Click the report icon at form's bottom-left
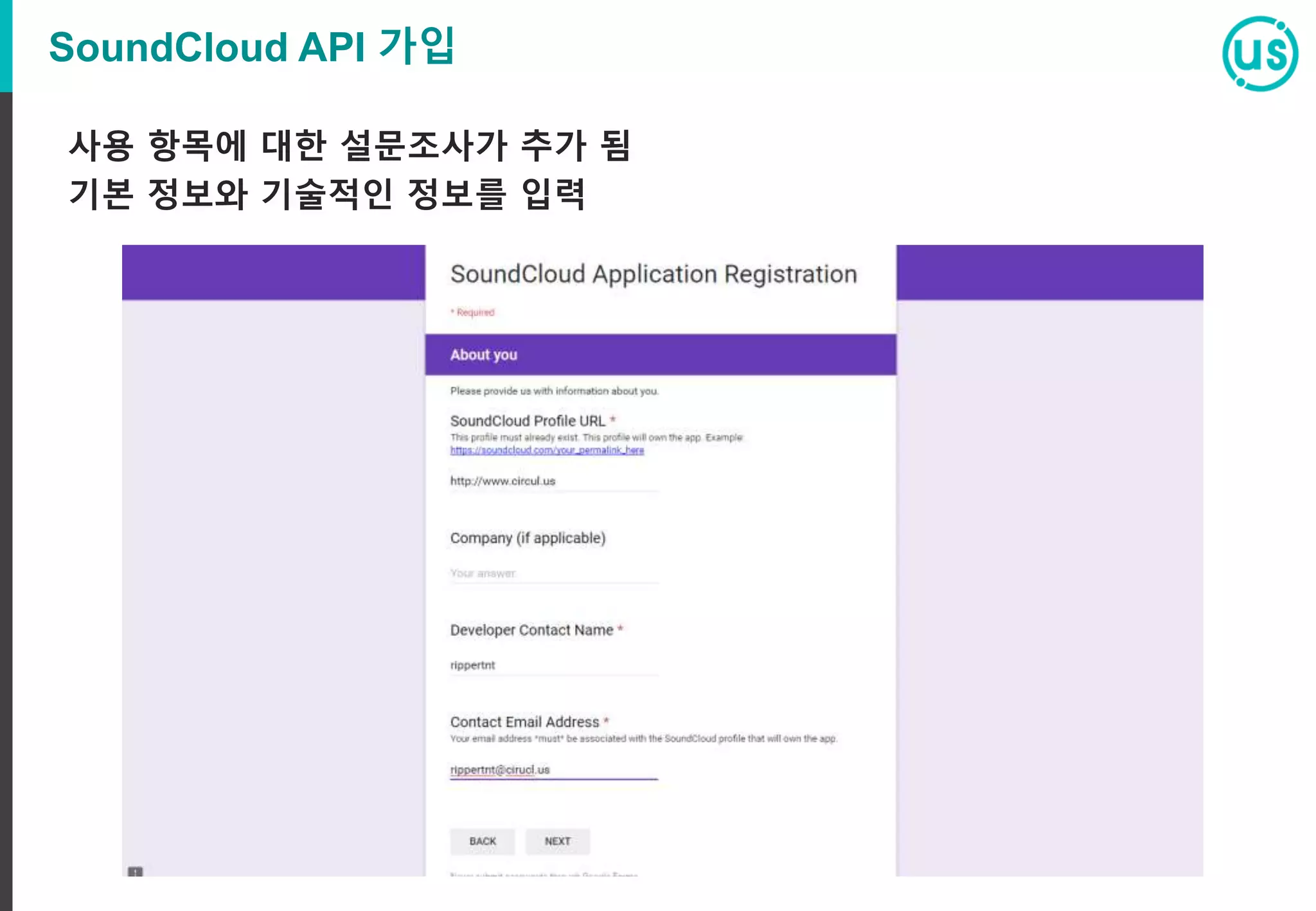Viewport: 1316px width, 911px height. tap(135, 871)
